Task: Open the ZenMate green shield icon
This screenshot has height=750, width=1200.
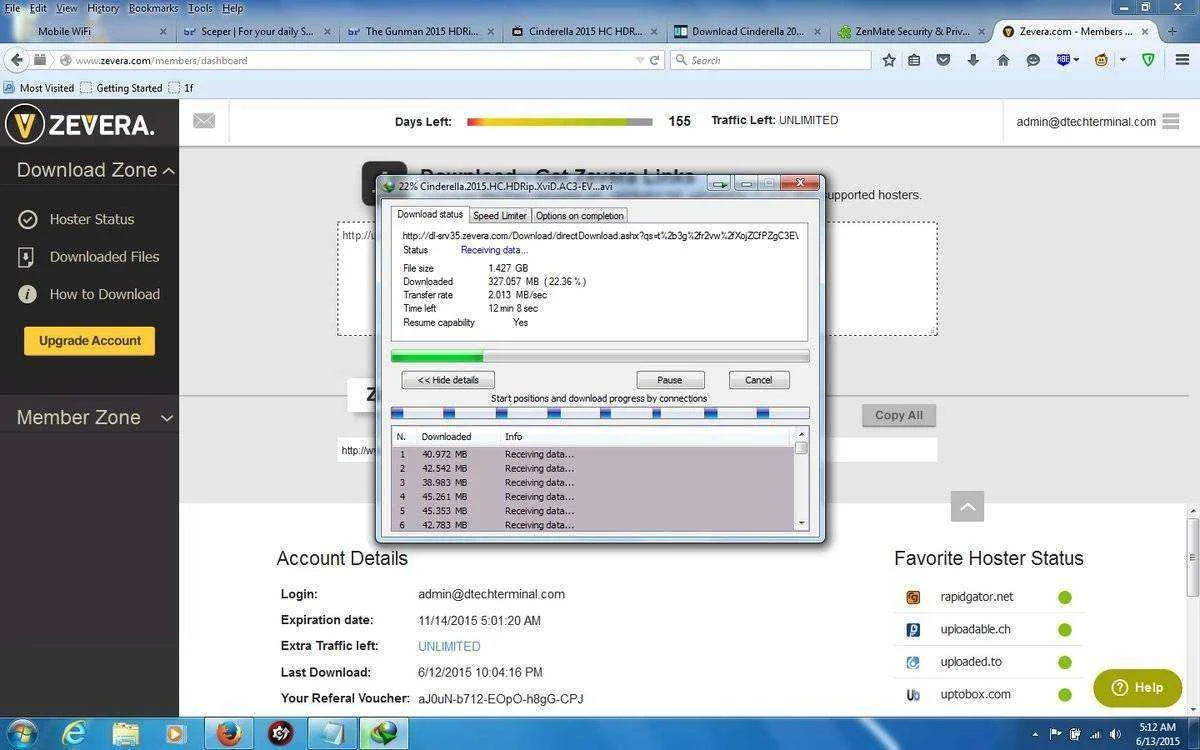Action: (1149, 60)
